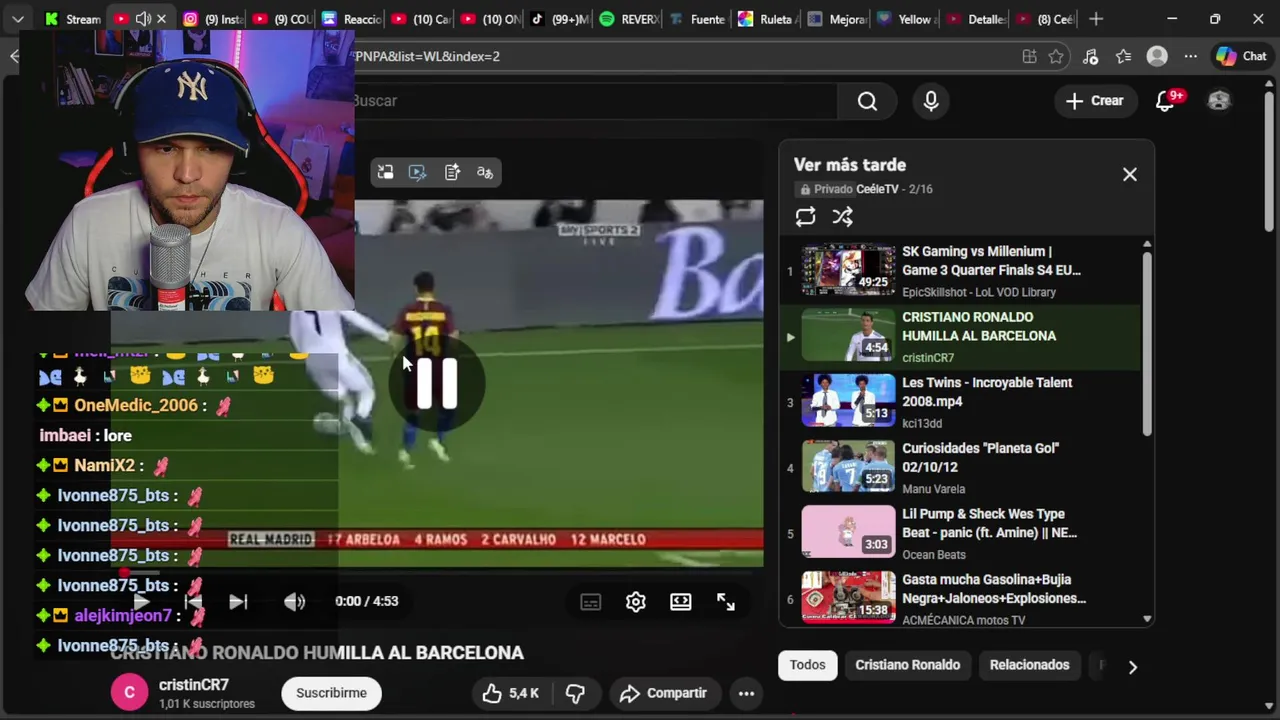Screen dimensions: 1280x720
Task: Switch to the Stream tab
Action: (72, 19)
